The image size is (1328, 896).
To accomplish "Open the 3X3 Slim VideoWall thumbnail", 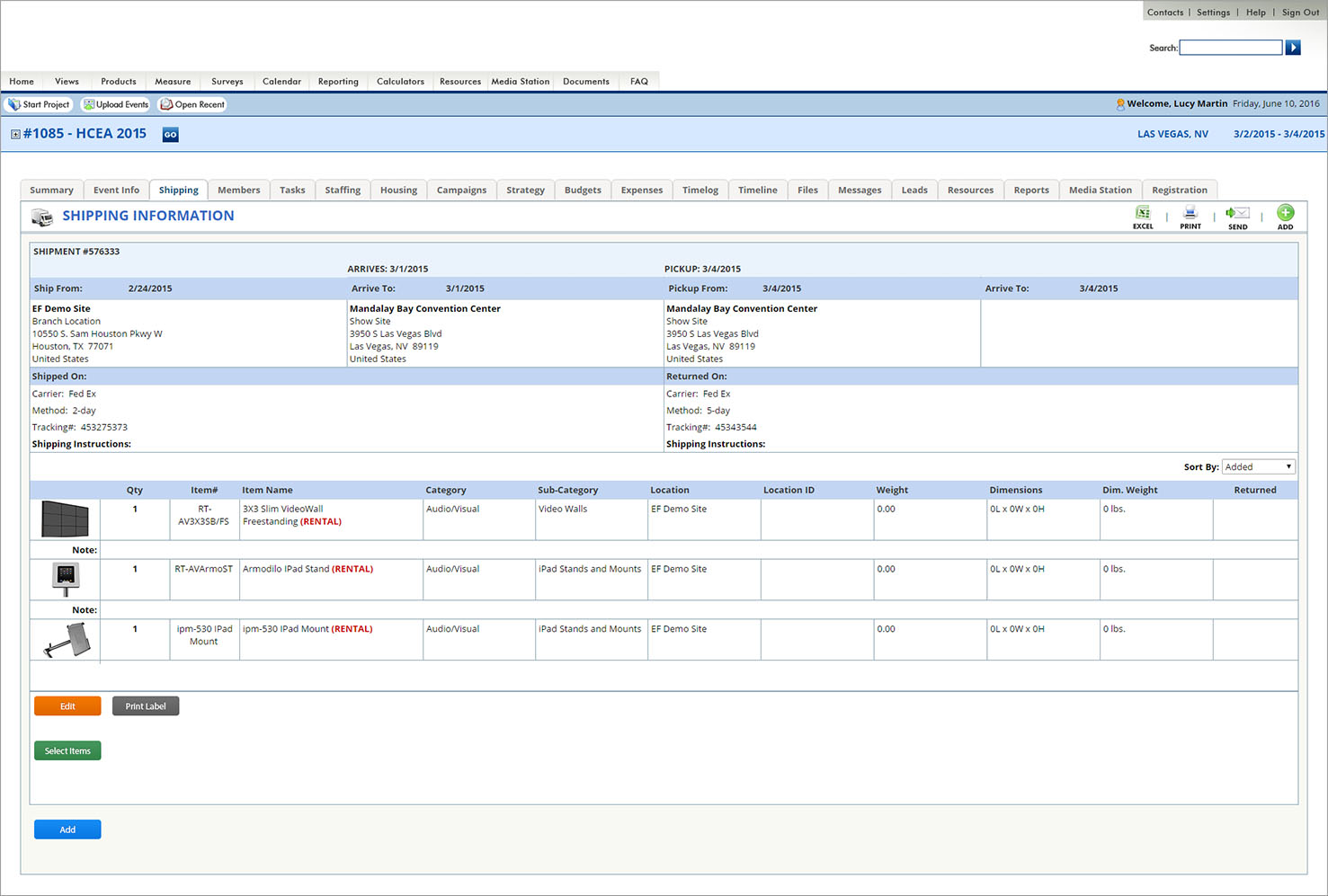I will tap(65, 519).
